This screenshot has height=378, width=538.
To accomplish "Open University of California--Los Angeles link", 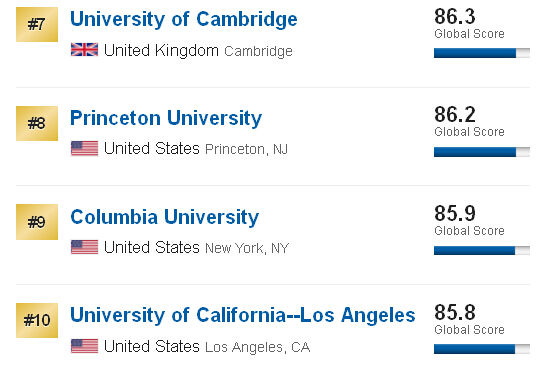I will pos(243,315).
